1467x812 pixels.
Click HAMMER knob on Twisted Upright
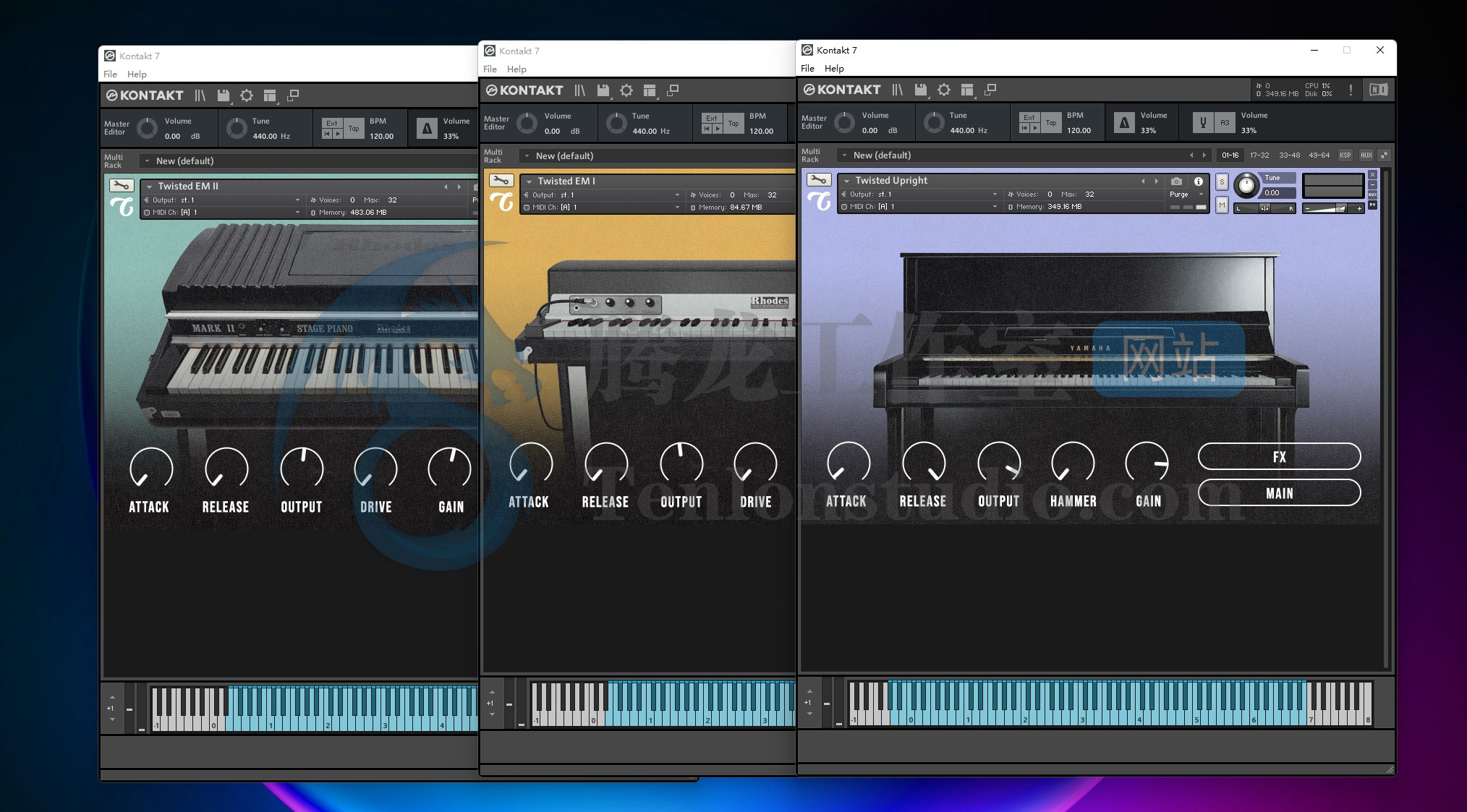1072,463
